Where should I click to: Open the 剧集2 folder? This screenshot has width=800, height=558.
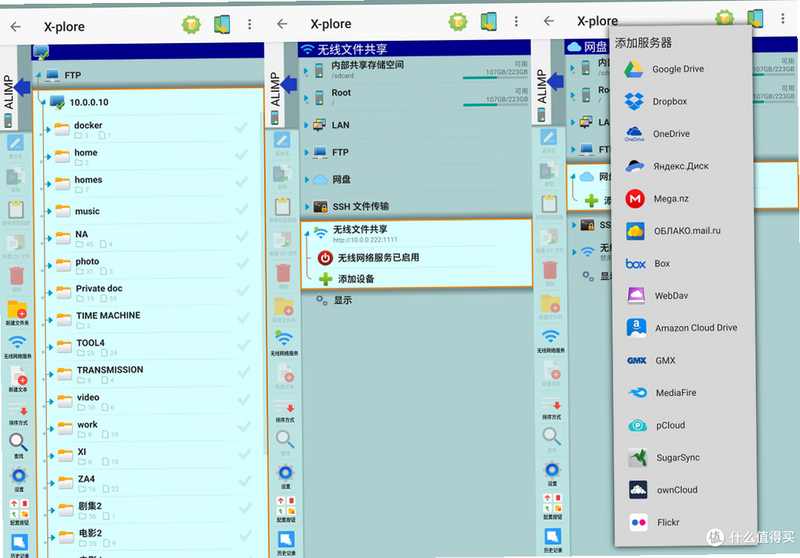pos(152,510)
